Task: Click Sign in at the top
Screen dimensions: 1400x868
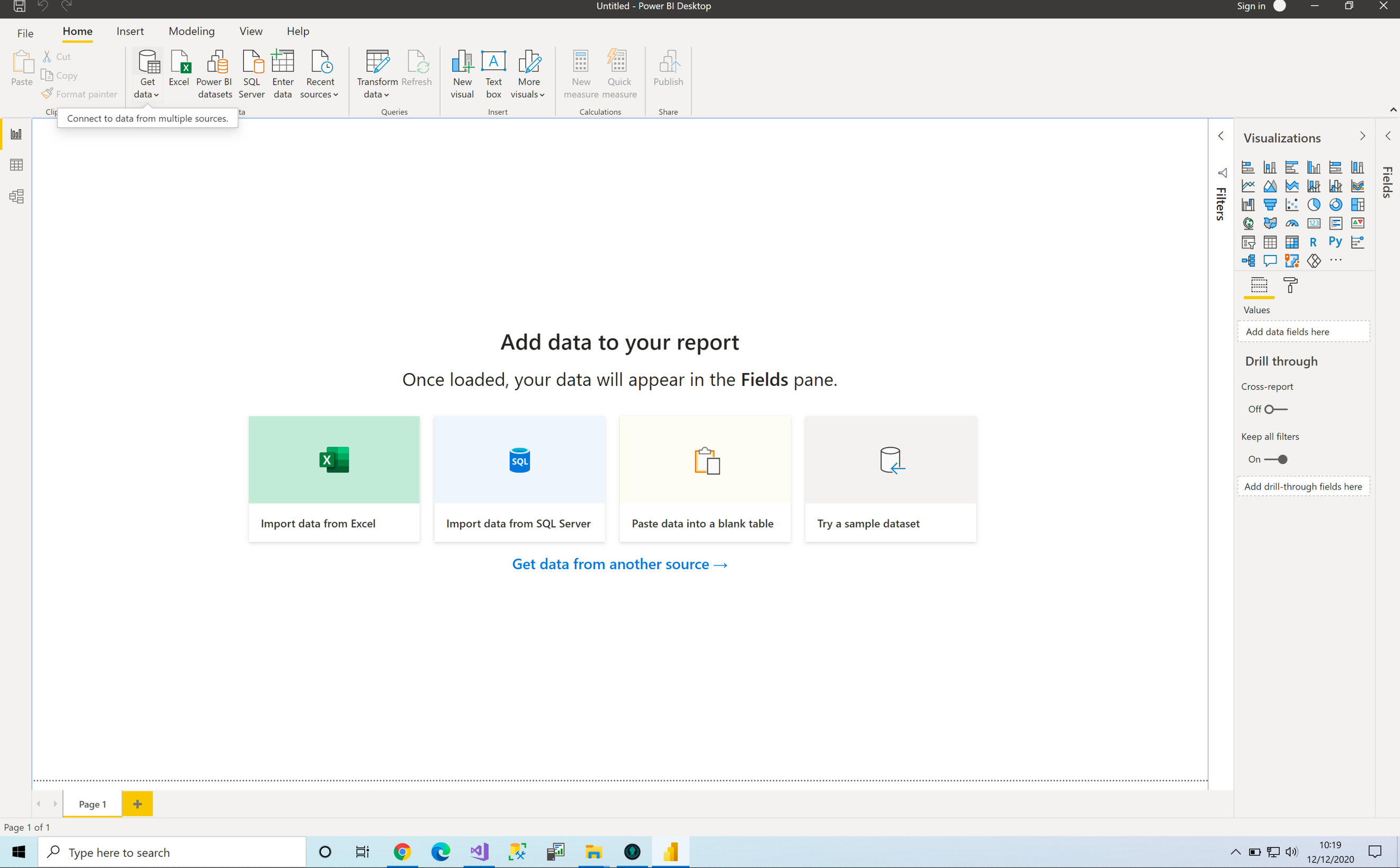Action: (x=1251, y=6)
